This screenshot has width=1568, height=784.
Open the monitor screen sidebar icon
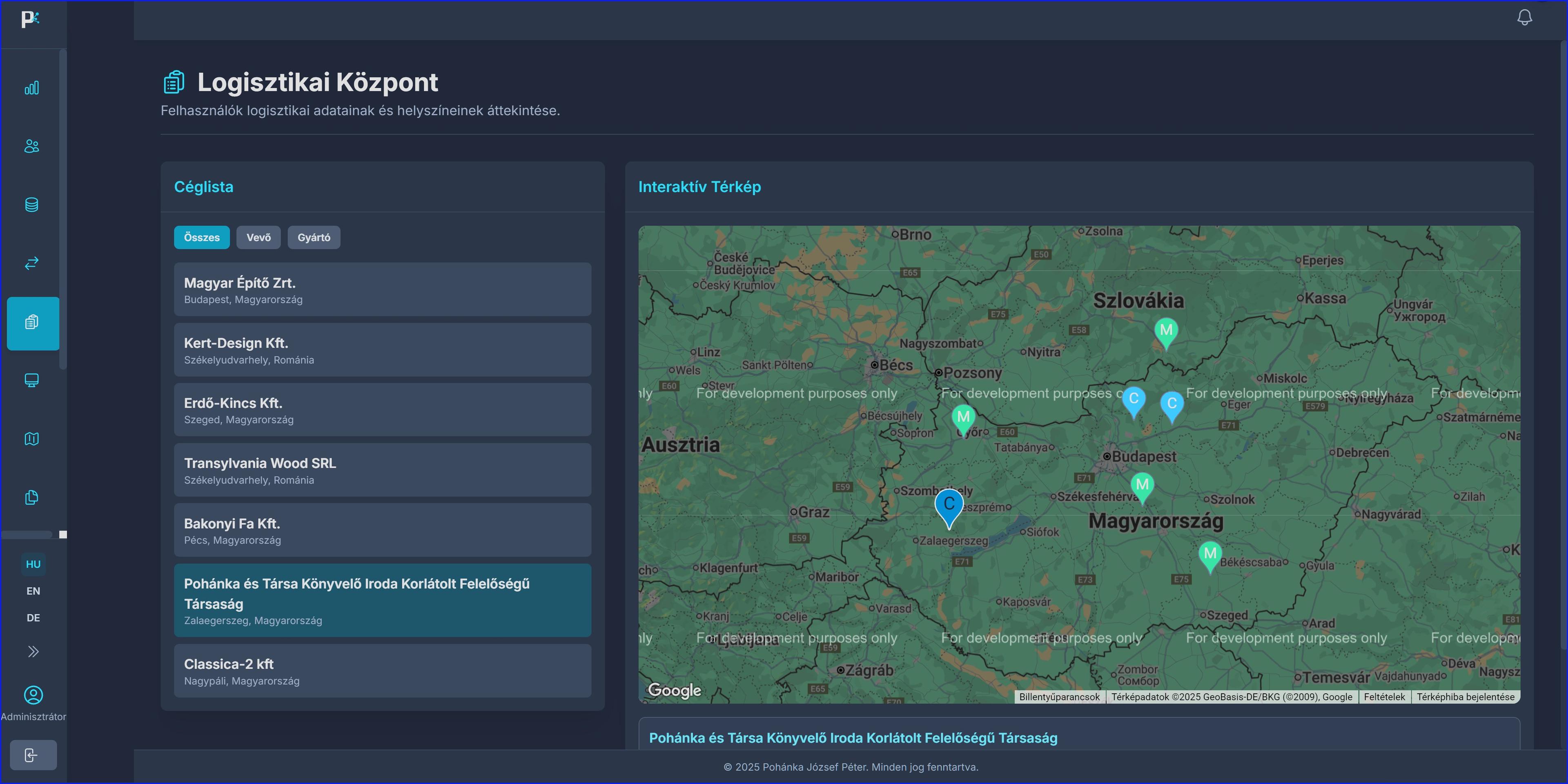[x=32, y=381]
